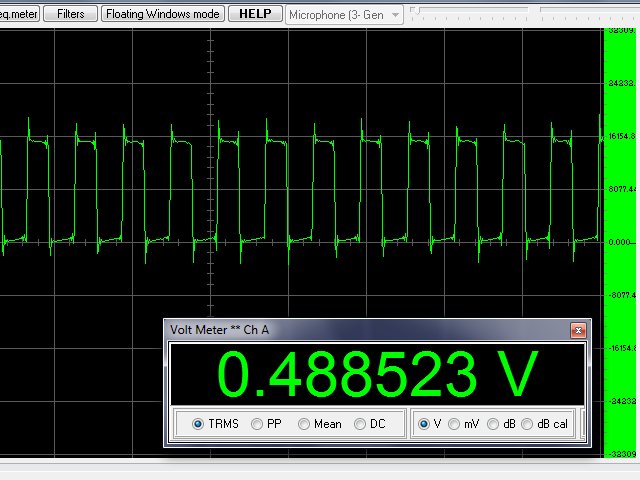
Task: Switch volt meter units to mV
Action: 455,424
